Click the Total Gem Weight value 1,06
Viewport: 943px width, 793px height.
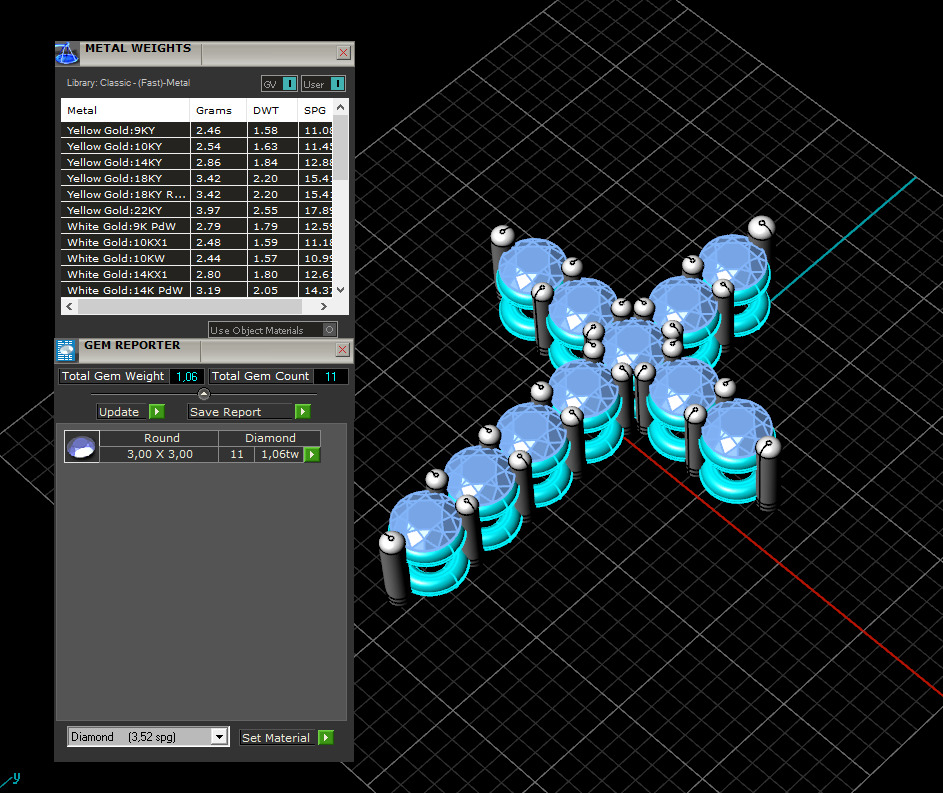(x=187, y=376)
